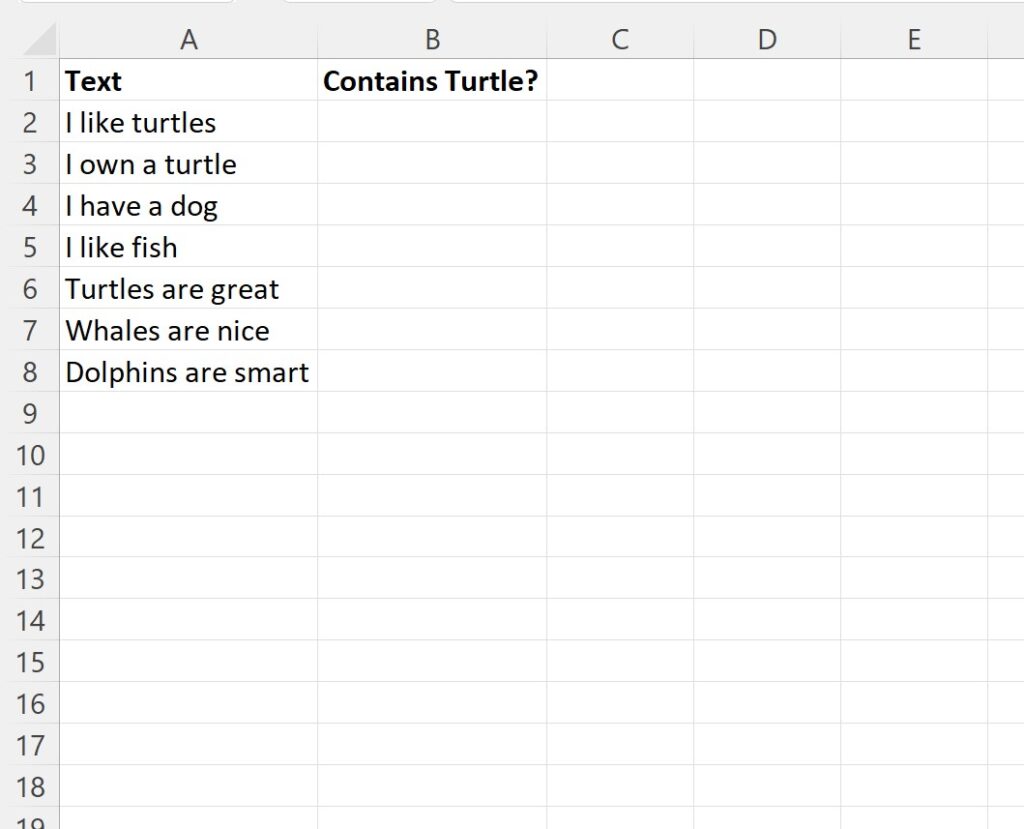Screen dimensions: 1024x829
Task: Click empty cell B2 next to 'I like turtles'
Action: coord(432,122)
